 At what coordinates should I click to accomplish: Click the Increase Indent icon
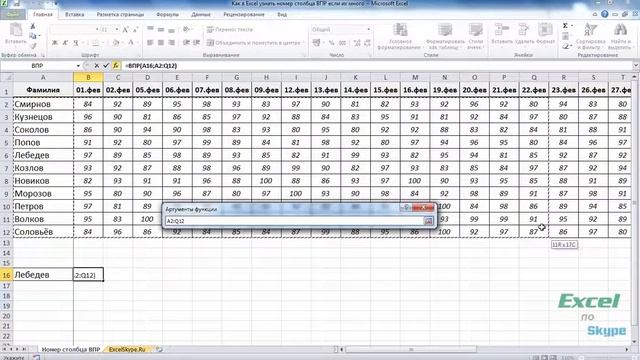[x=196, y=42]
